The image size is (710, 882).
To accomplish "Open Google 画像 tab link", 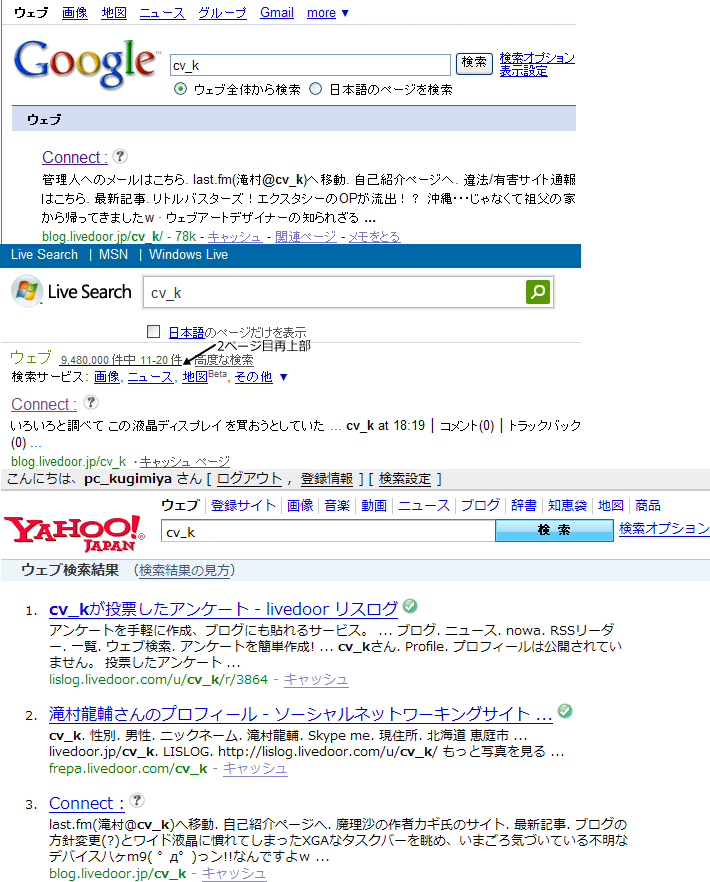I will (75, 12).
